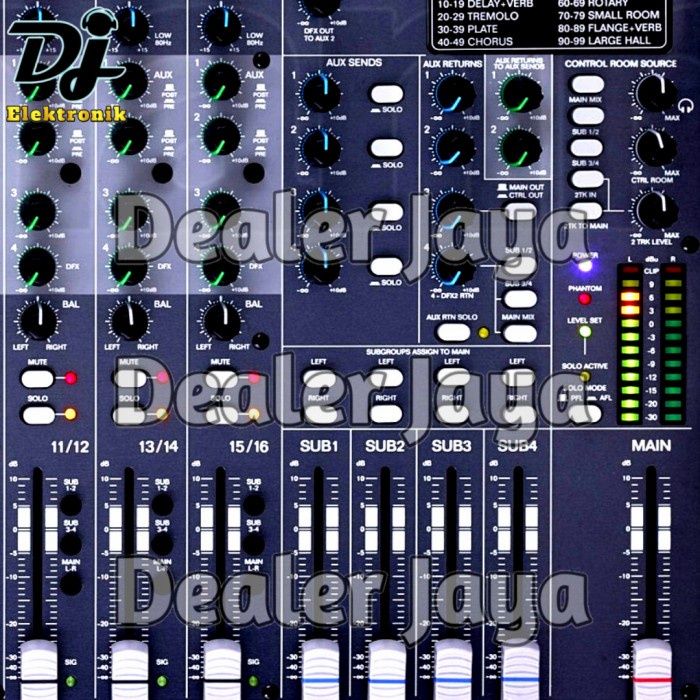Click the AUX SENDS 1 knob
The width and height of the screenshot is (700, 700).
click(x=321, y=94)
